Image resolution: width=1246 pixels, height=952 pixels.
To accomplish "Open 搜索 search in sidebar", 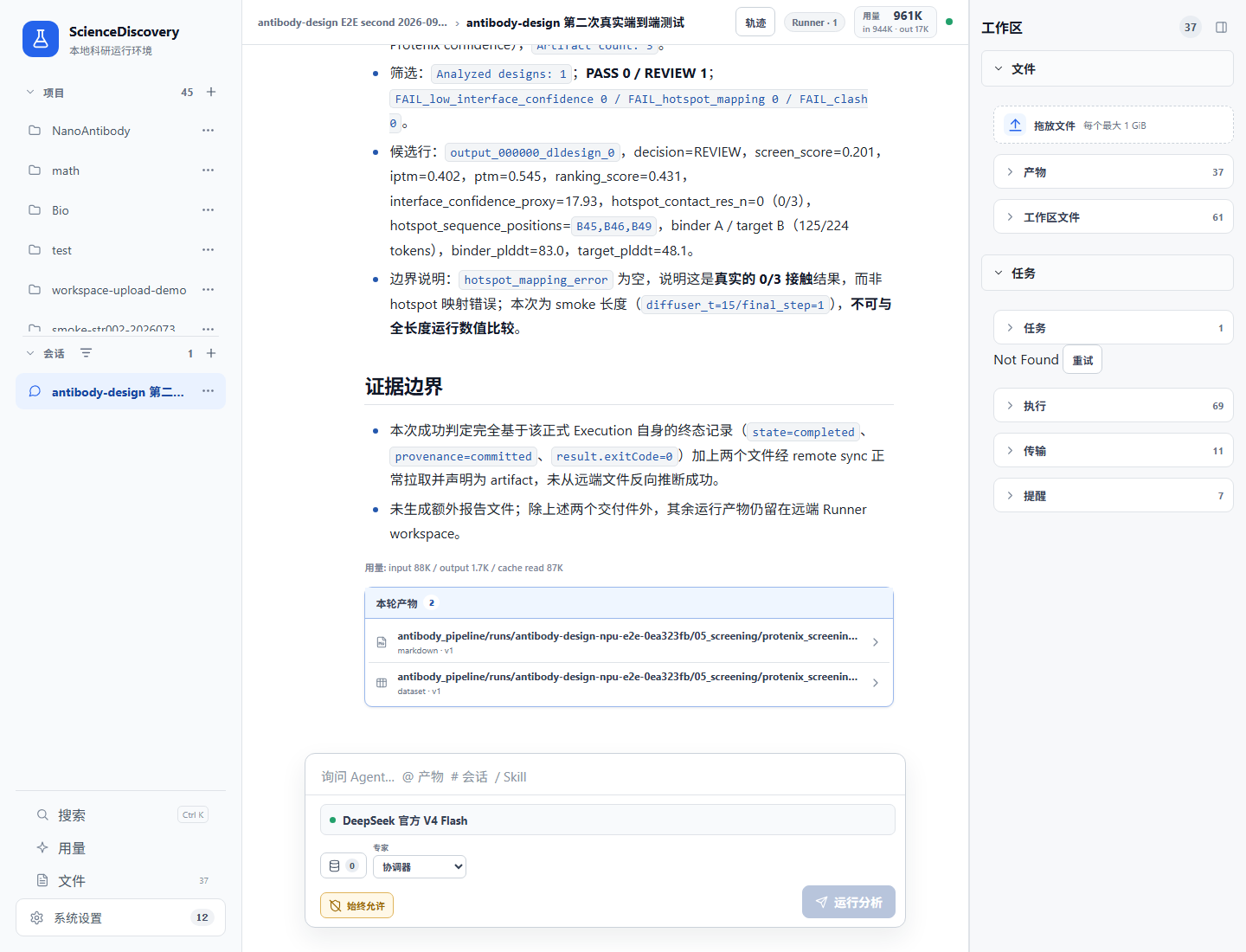I will [120, 815].
